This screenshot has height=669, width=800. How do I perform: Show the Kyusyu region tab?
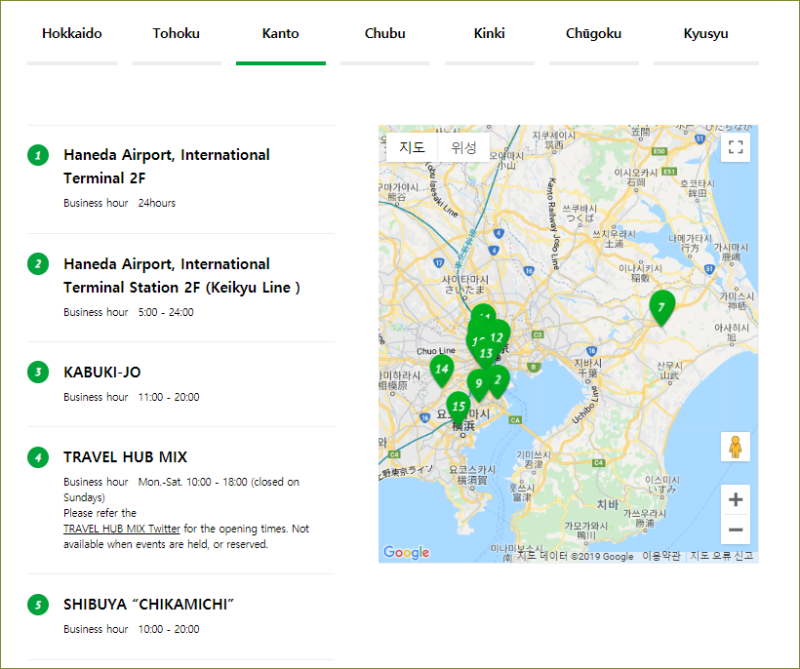(x=706, y=34)
